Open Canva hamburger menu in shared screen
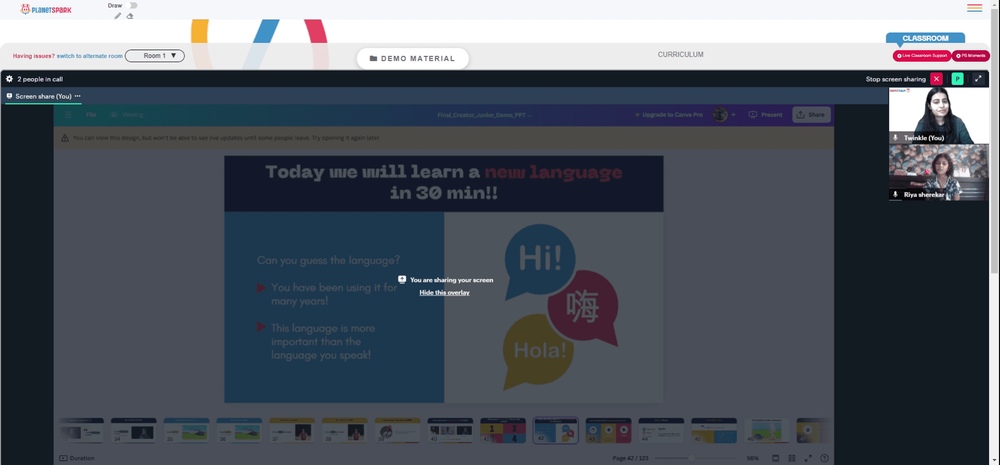Image resolution: width=1000 pixels, height=465 pixels. coord(68,115)
